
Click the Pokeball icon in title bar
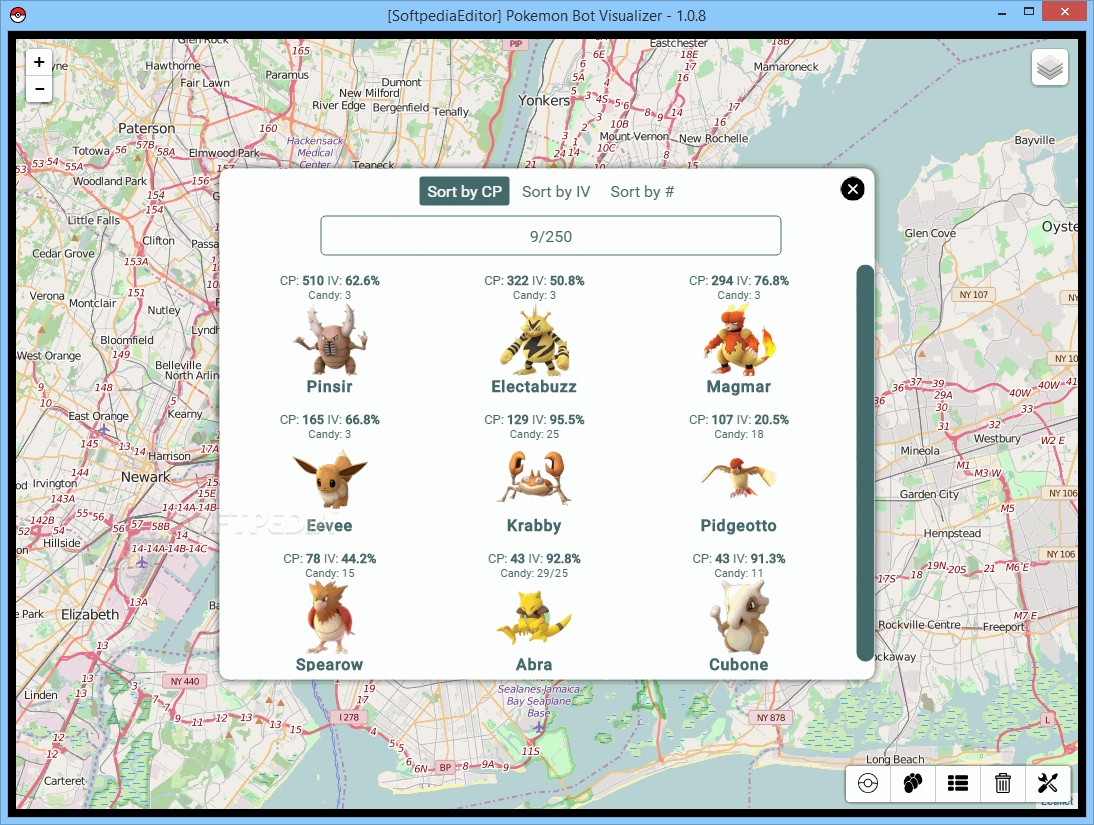click(18, 15)
